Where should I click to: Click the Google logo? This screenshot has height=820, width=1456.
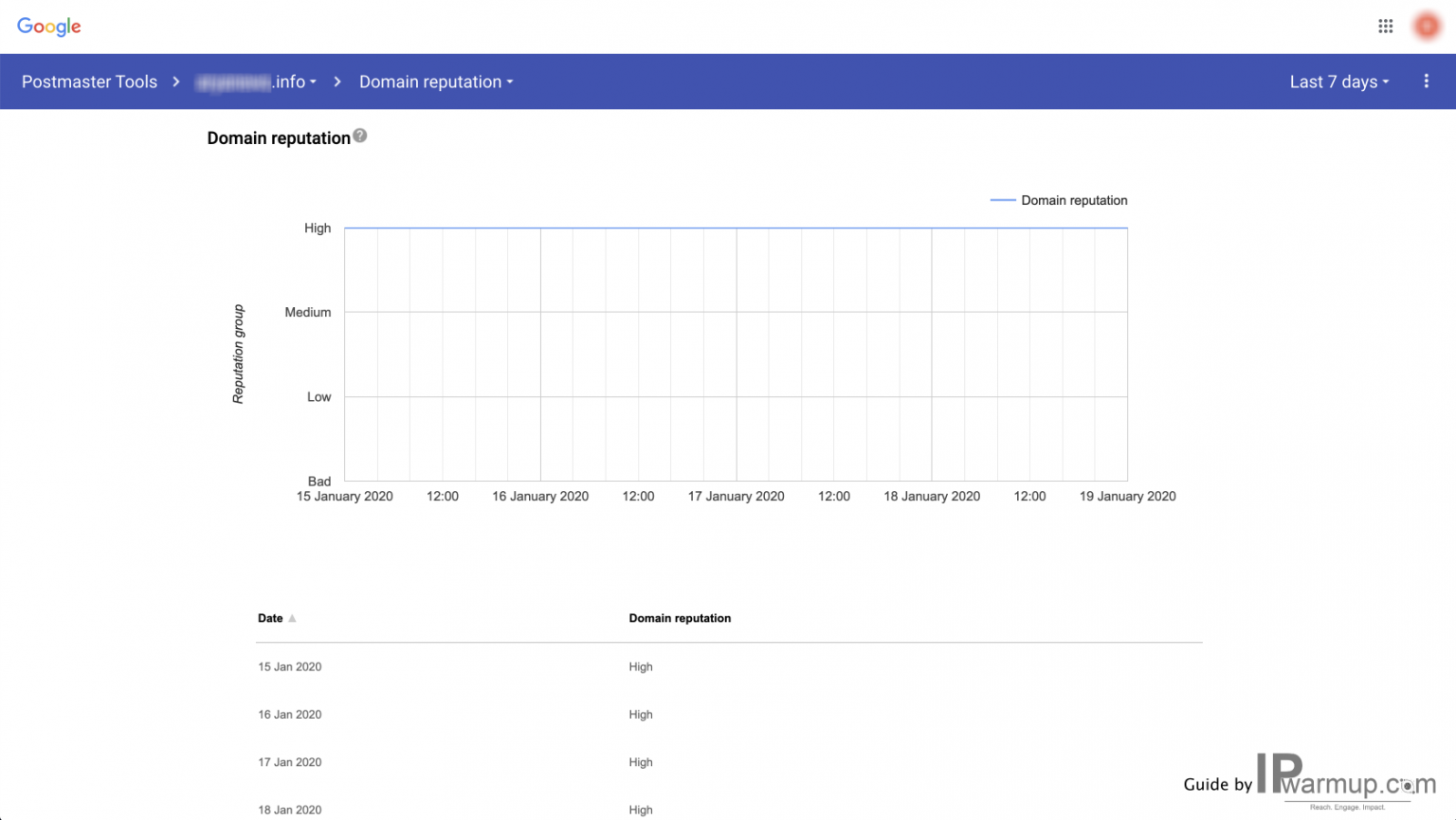48,27
